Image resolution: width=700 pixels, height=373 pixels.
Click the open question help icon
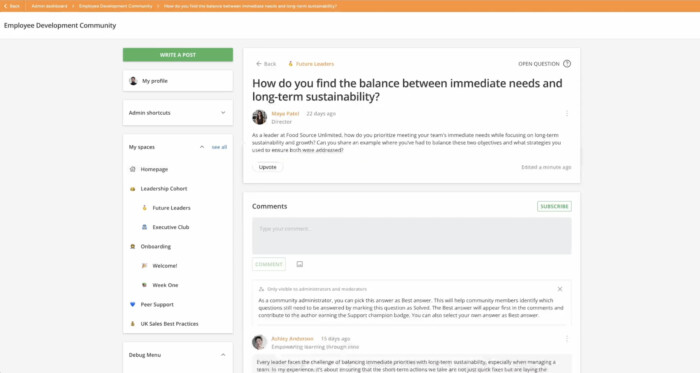click(567, 64)
